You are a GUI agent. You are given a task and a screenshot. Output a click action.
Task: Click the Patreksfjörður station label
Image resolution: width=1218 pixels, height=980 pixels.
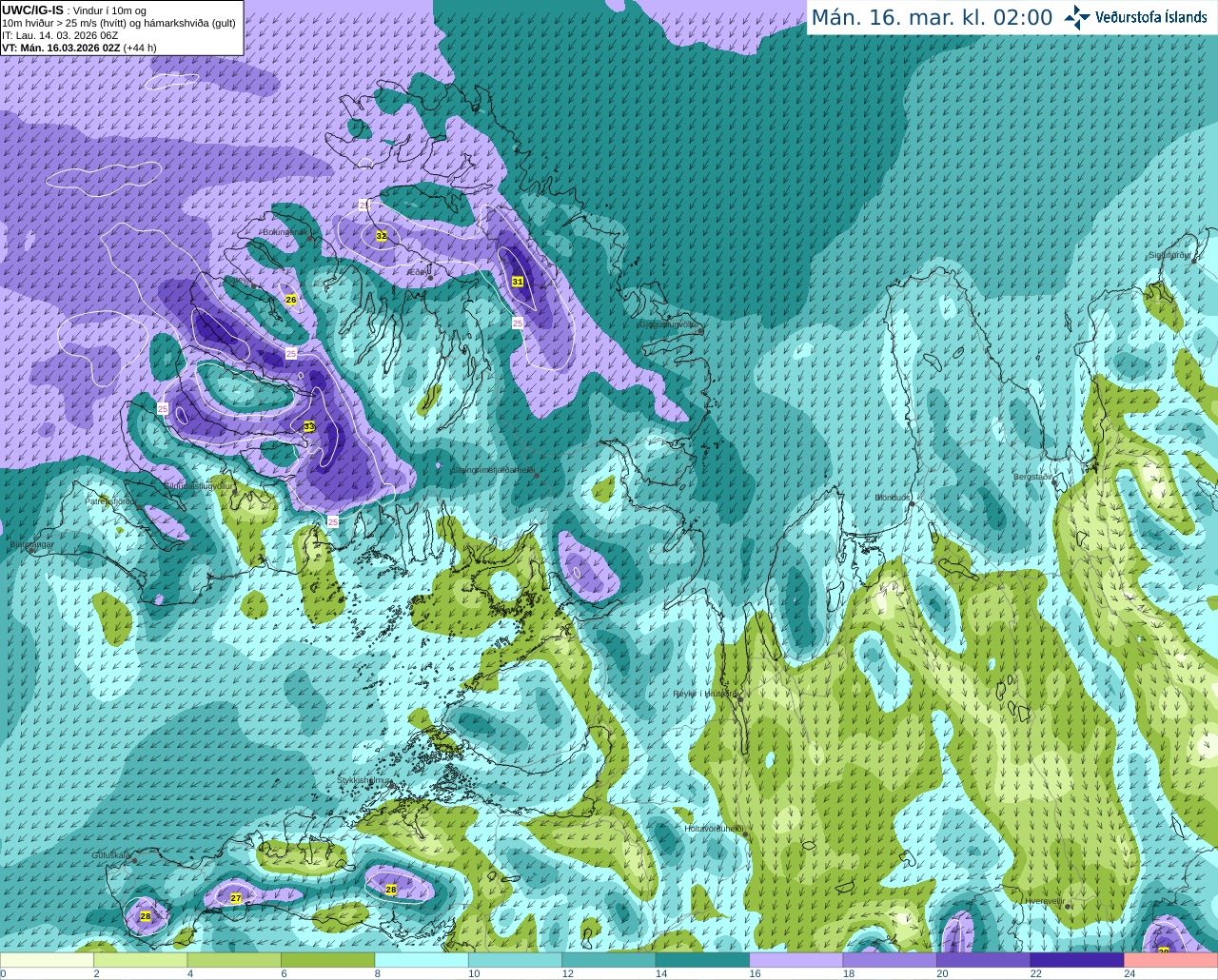click(111, 500)
